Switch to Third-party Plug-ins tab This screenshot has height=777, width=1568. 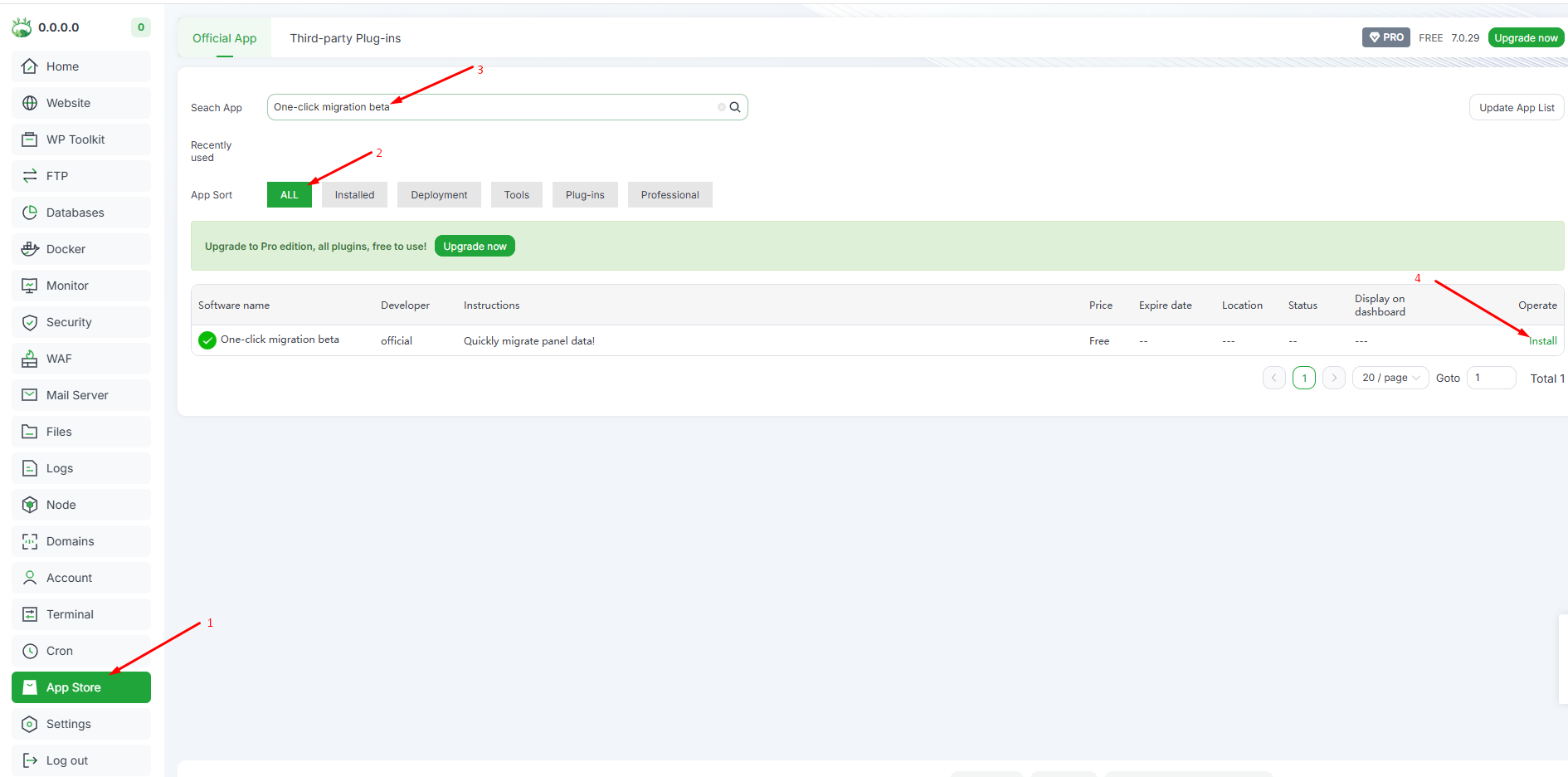pyautogui.click(x=345, y=38)
